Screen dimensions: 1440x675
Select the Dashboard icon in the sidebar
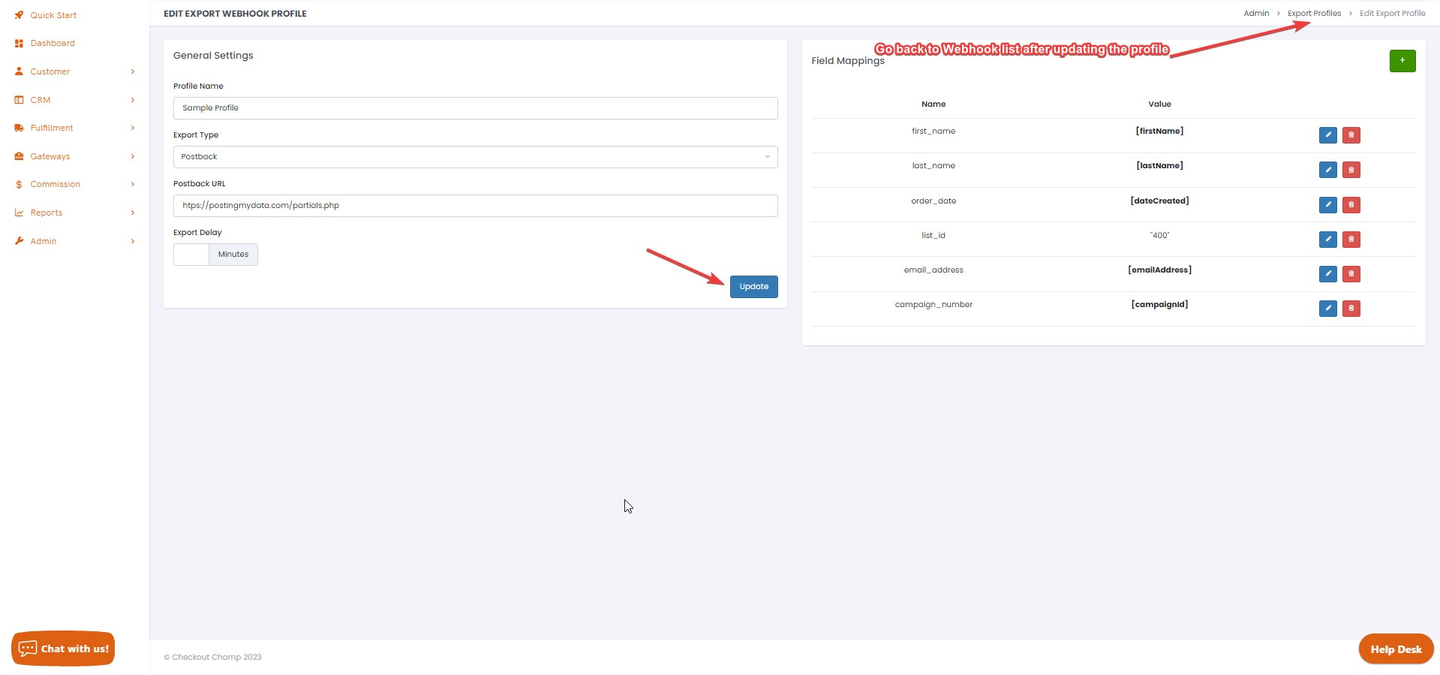click(x=16, y=43)
